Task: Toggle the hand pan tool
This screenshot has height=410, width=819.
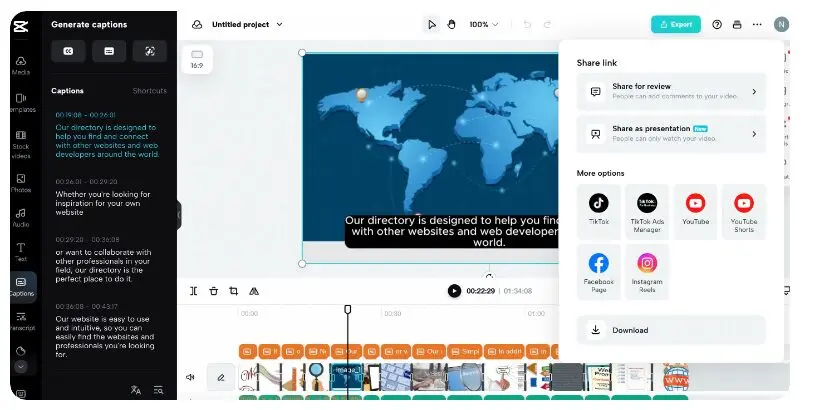Action: pos(451,24)
